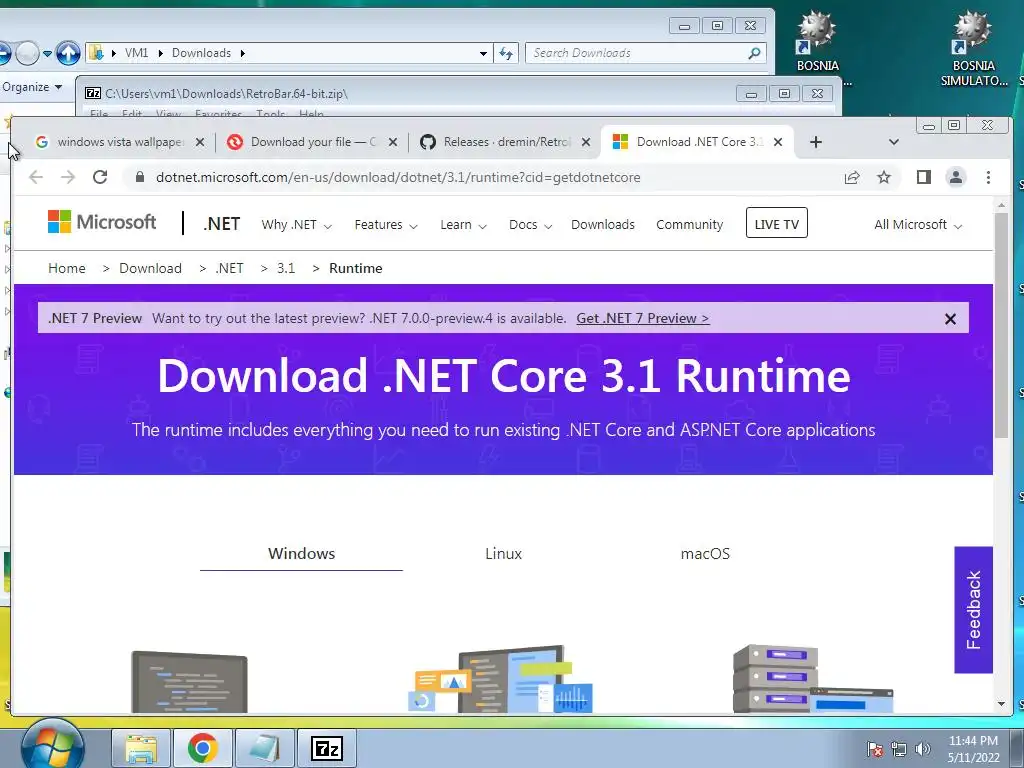
Task: Open Action Center flag tray icon
Action: 875,749
